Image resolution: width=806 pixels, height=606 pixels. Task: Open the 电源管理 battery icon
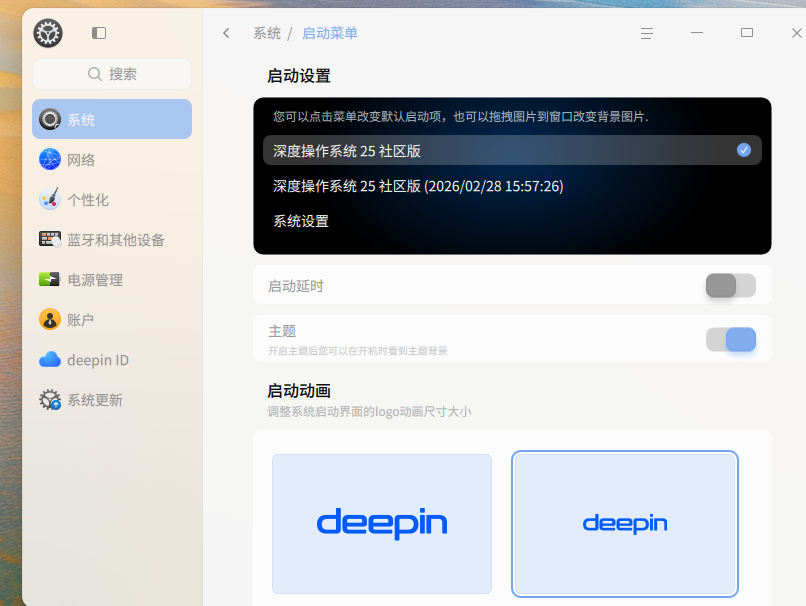click(50, 279)
